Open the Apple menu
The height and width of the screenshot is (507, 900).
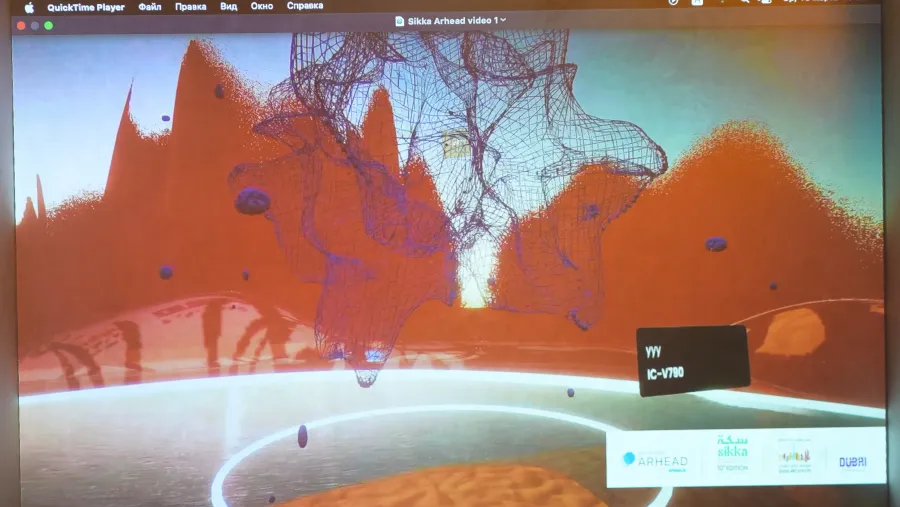[29, 7]
